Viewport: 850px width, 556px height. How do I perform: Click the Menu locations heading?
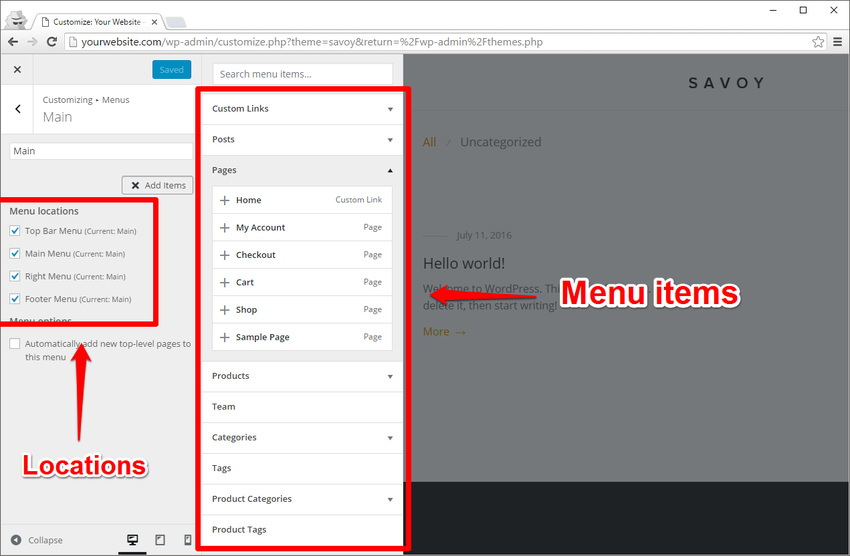(x=44, y=211)
